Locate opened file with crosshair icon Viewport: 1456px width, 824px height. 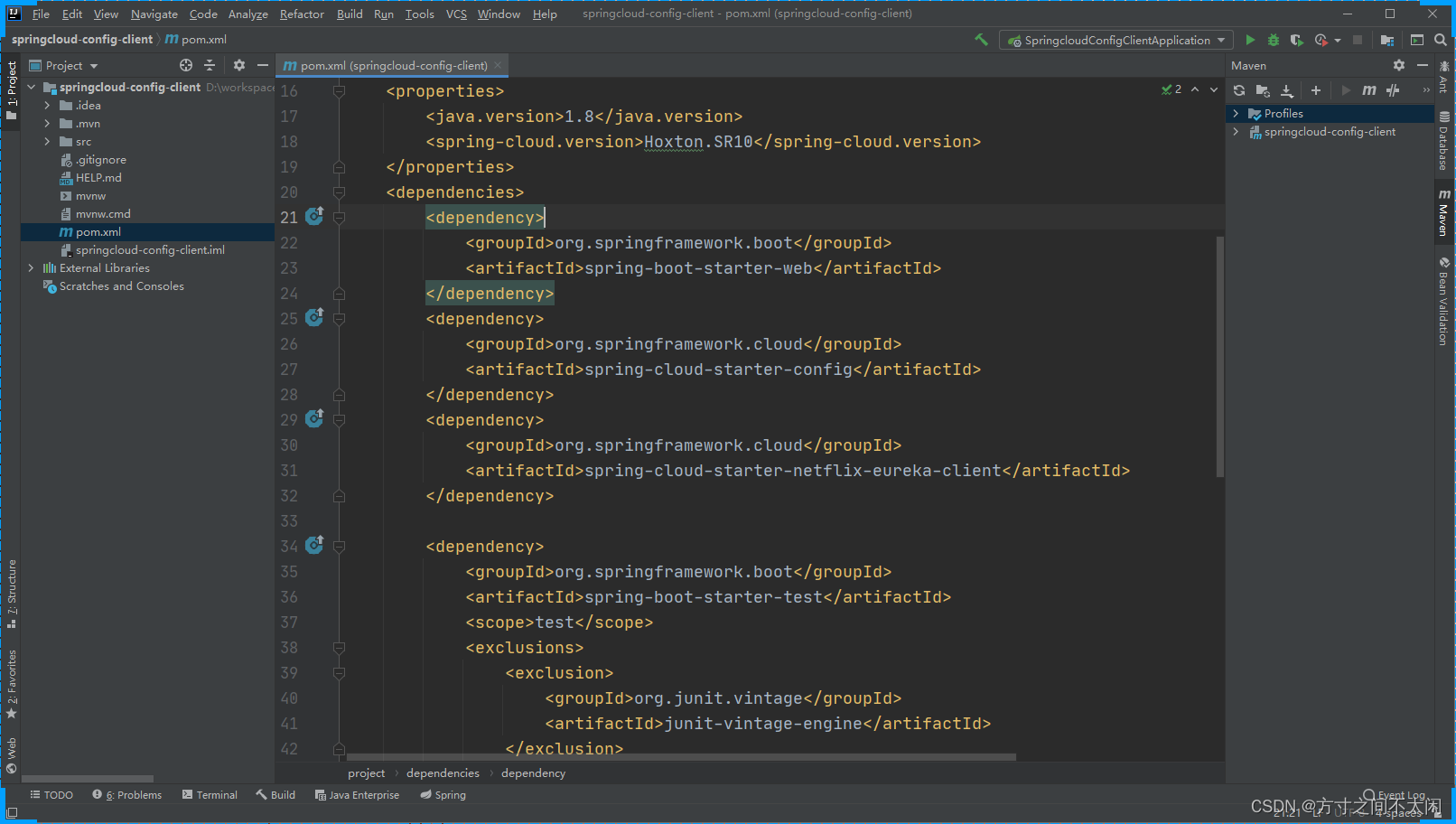point(186,65)
